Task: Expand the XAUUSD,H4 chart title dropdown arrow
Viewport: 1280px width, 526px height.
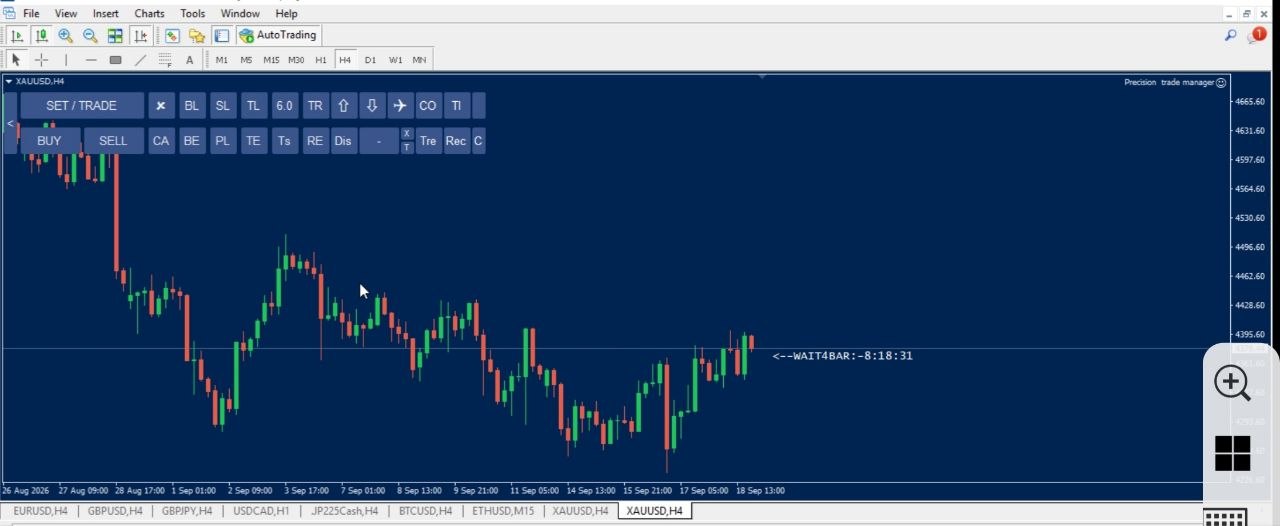Action: click(x=9, y=81)
